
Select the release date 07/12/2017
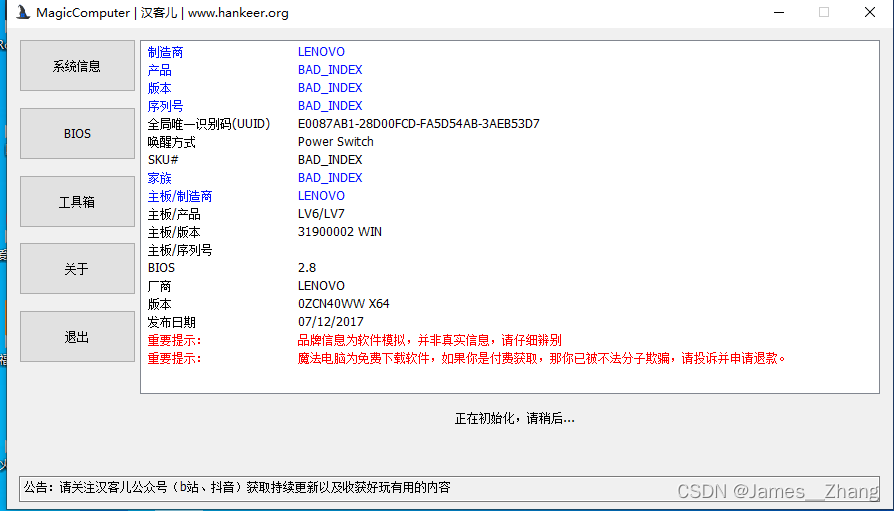(x=331, y=322)
